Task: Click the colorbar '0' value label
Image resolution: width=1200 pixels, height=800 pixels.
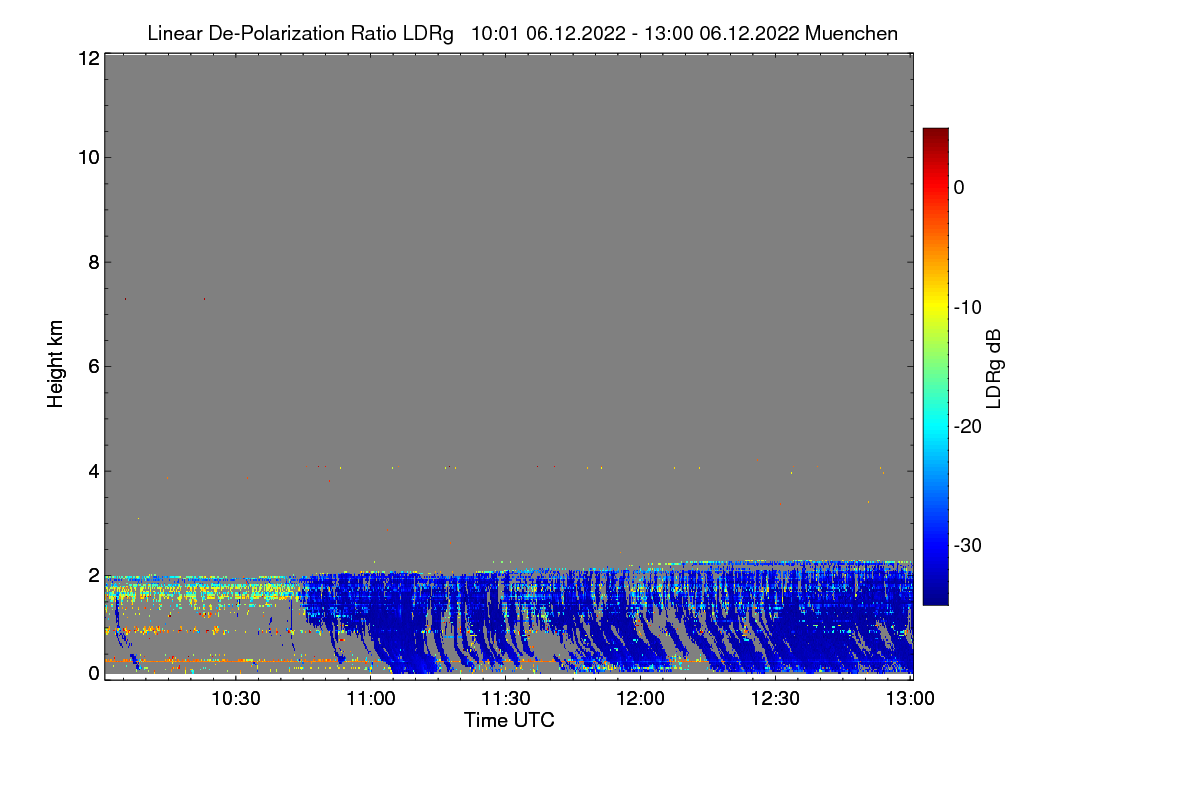Action: click(x=959, y=187)
